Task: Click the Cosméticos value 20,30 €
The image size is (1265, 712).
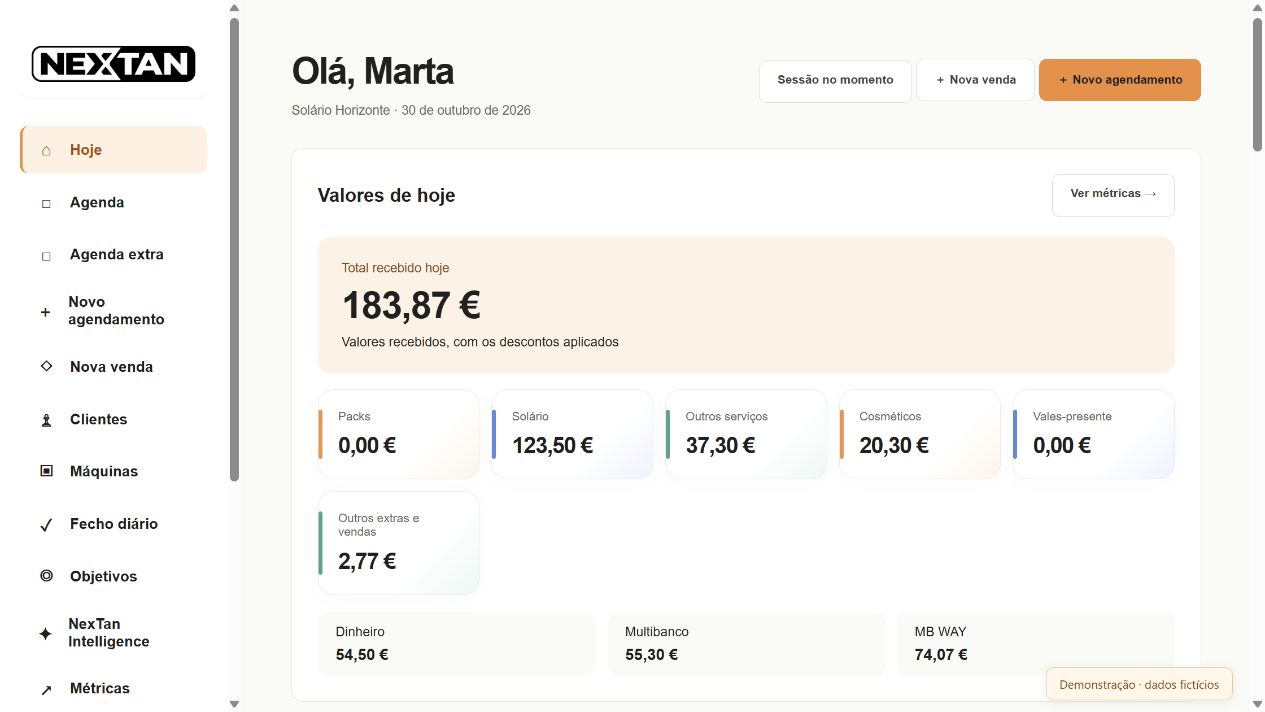Action: tap(894, 446)
